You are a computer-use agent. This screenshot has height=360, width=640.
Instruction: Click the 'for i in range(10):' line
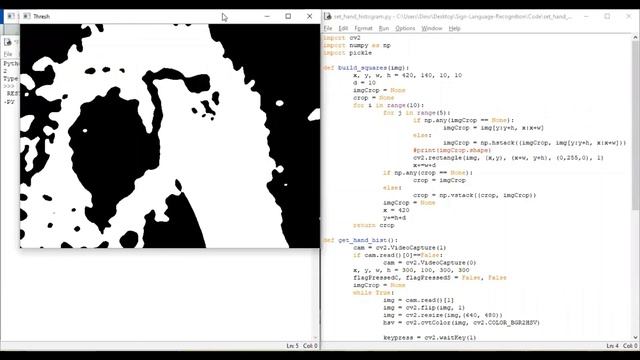point(389,105)
